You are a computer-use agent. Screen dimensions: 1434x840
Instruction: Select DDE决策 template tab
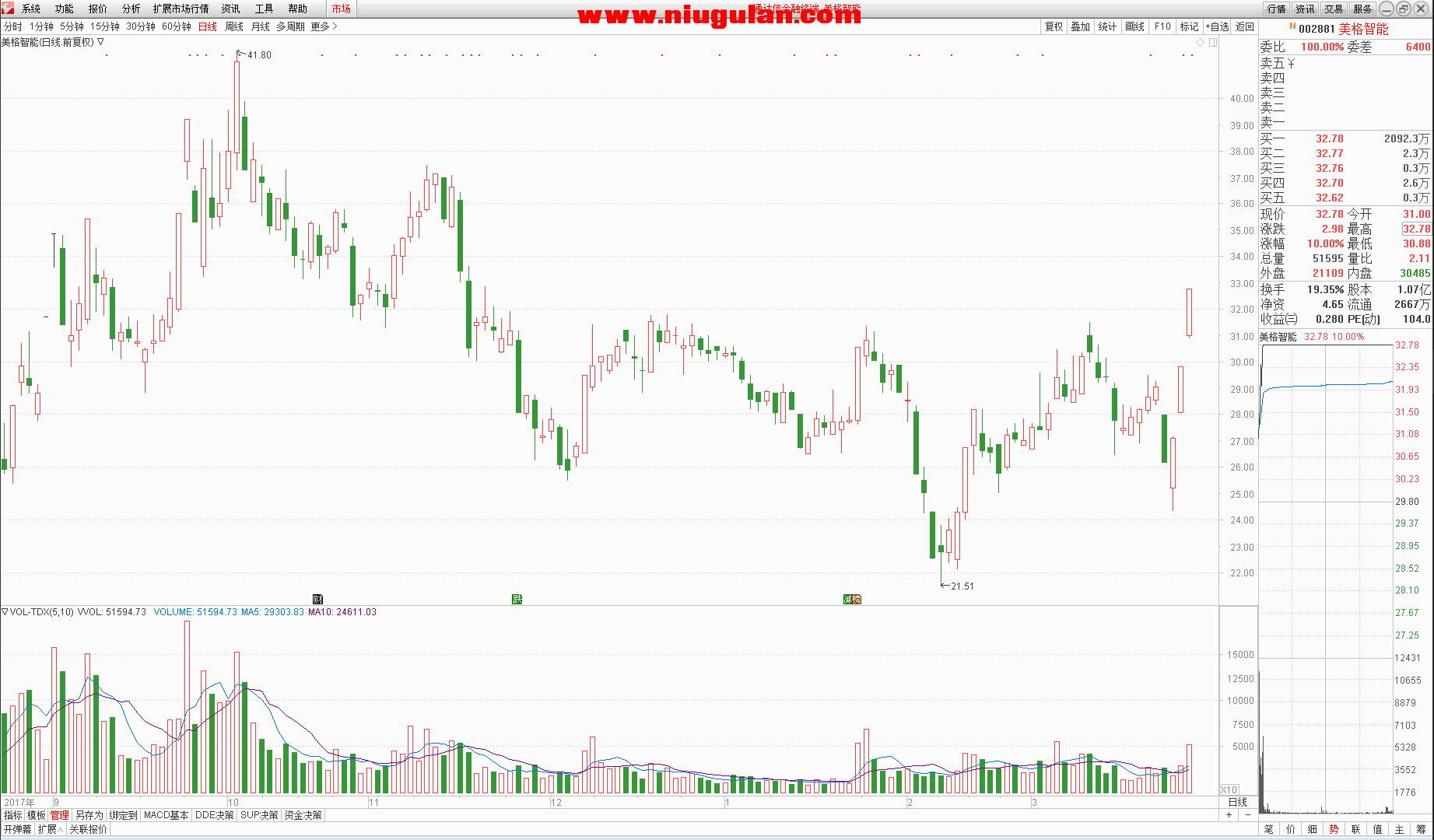click(214, 816)
